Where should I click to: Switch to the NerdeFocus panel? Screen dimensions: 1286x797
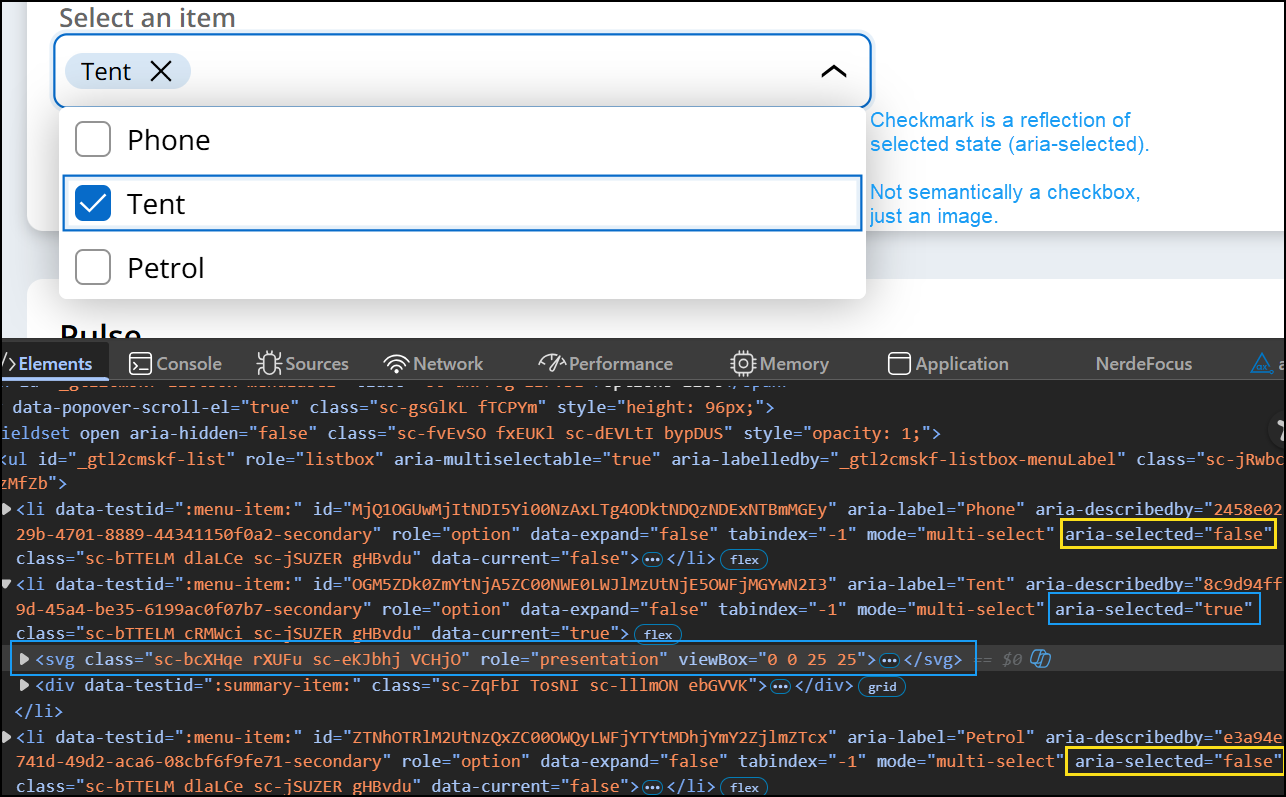(x=1143, y=363)
